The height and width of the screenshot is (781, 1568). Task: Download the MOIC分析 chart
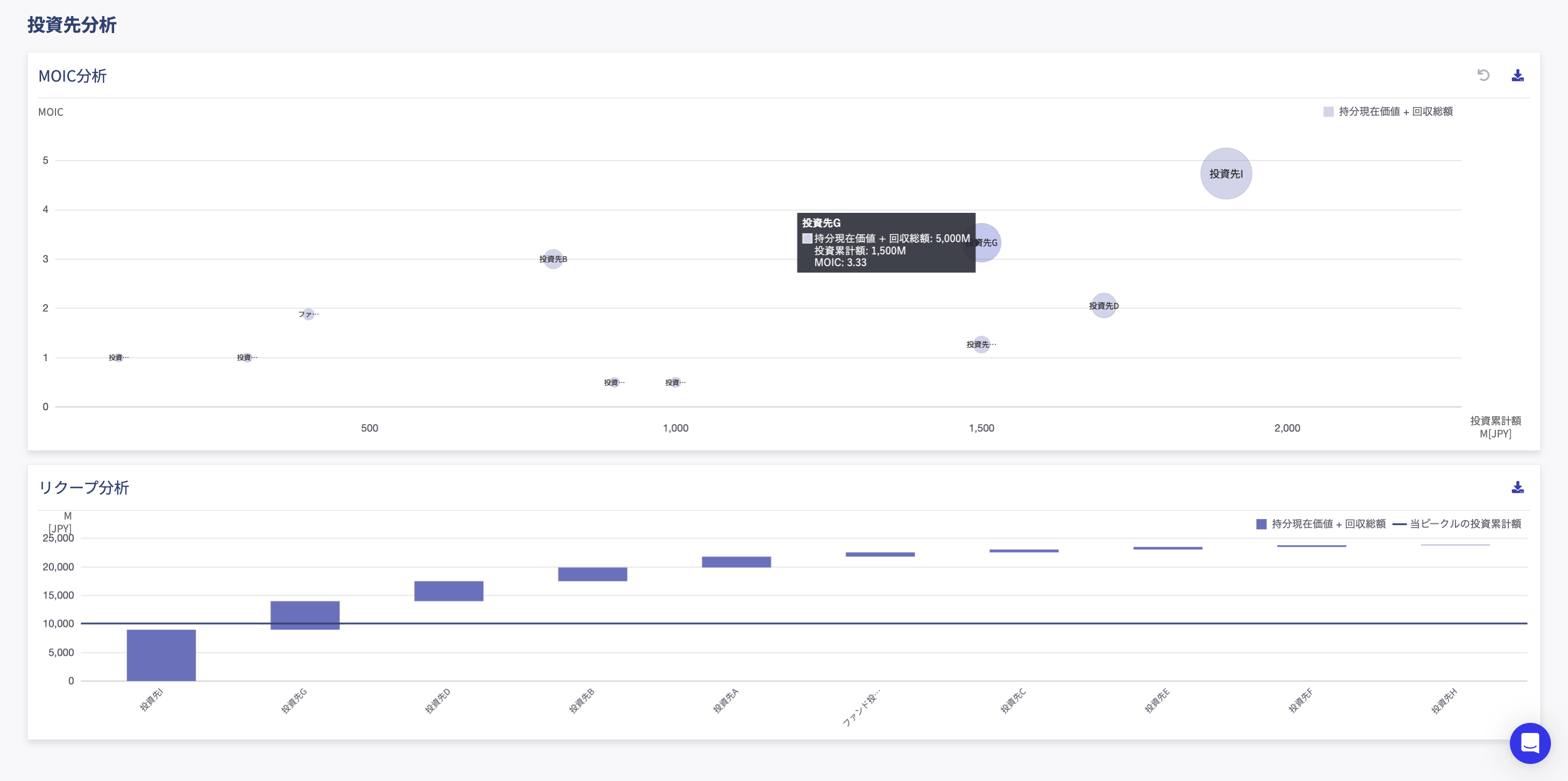point(1517,75)
